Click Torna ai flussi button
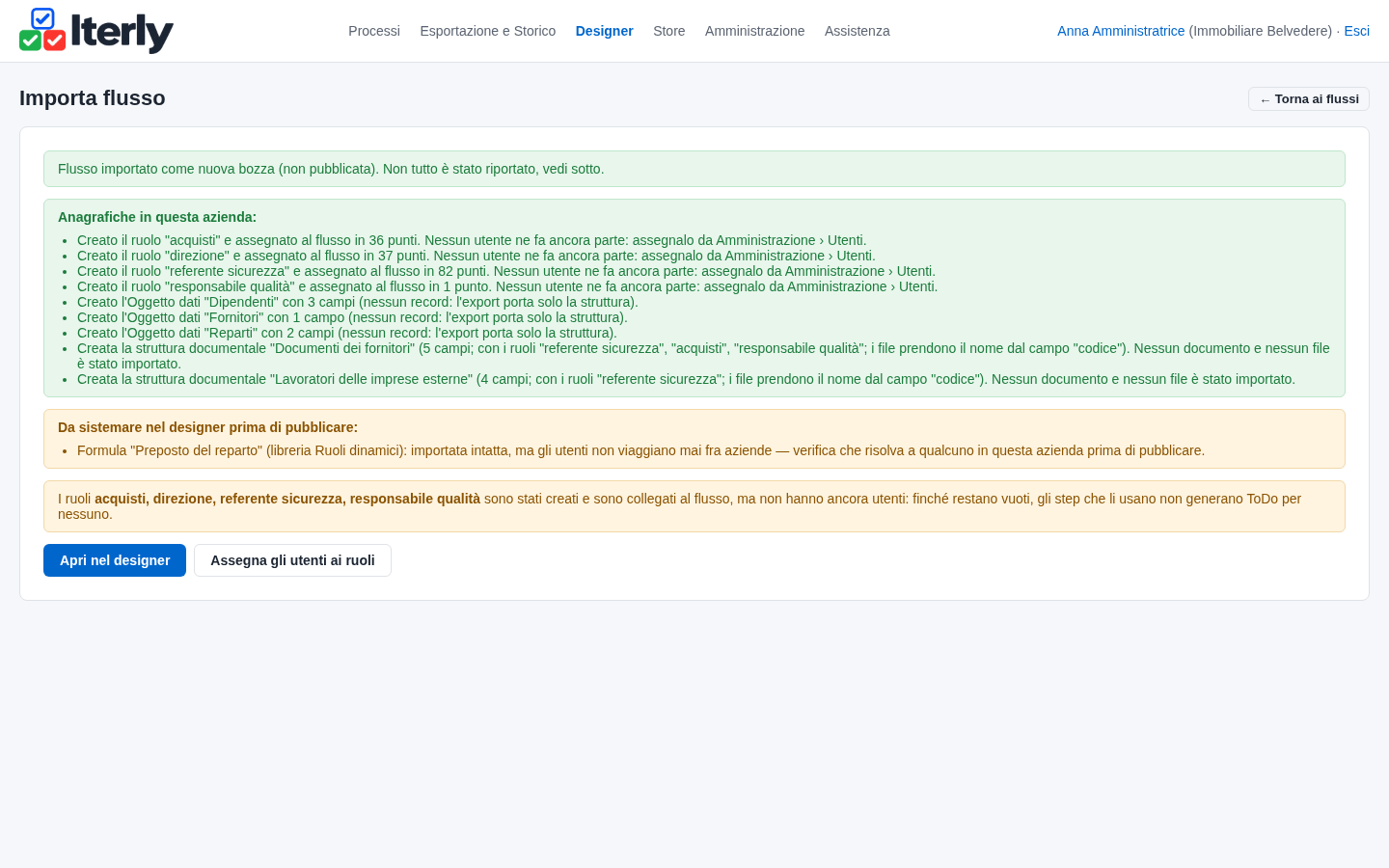Viewport: 1389px width, 868px height. (x=1309, y=99)
